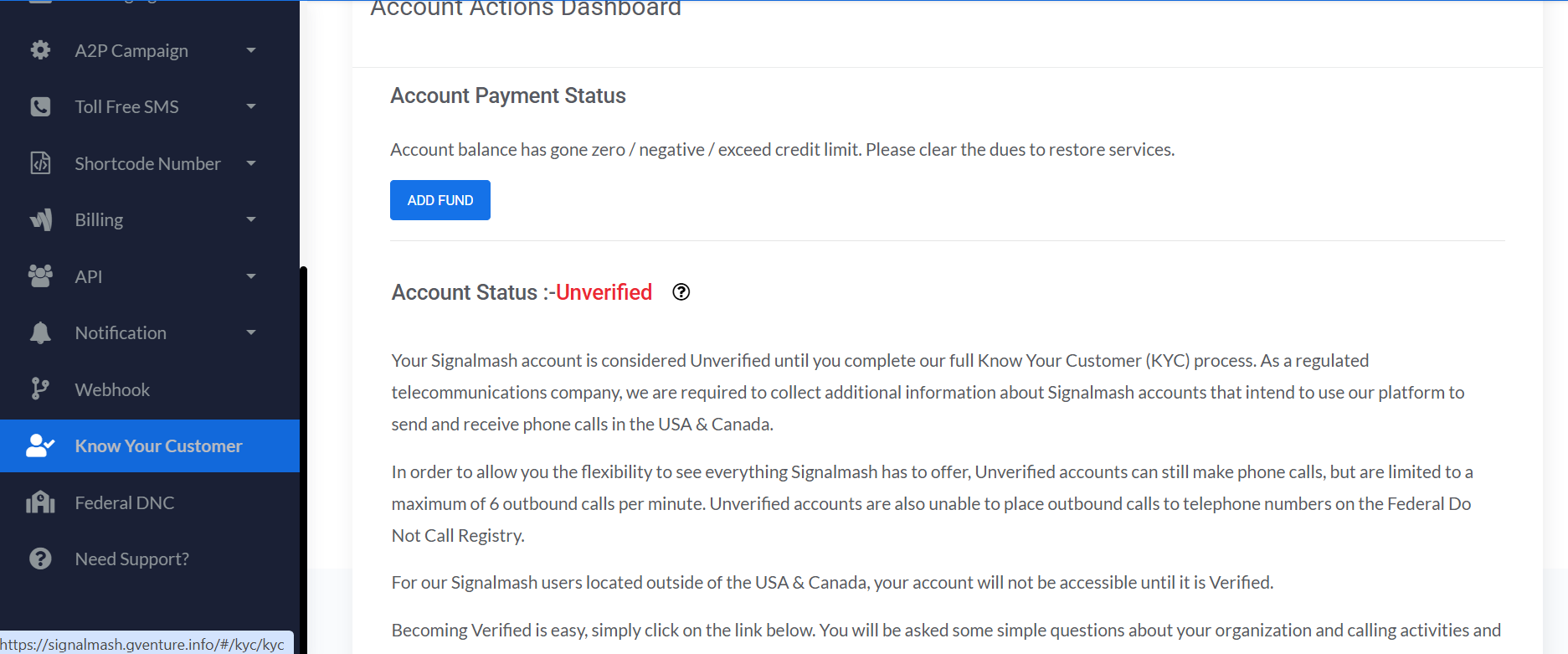Expand the Billing submenu arrow
The width and height of the screenshot is (1568, 654).
click(x=251, y=219)
